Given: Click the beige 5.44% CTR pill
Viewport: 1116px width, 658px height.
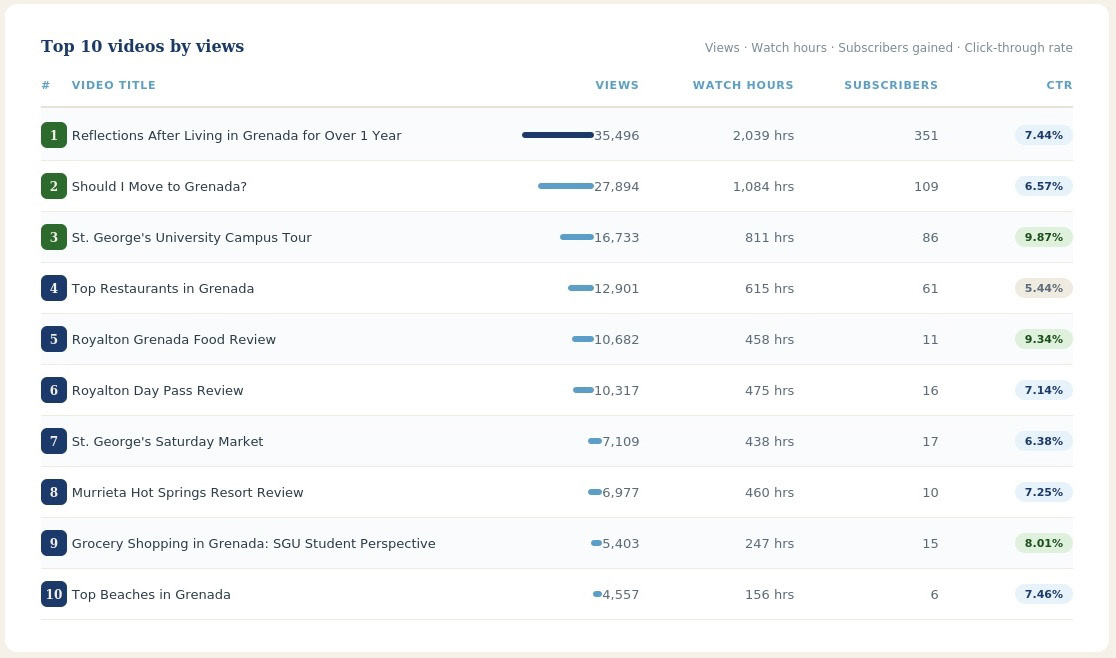Looking at the screenshot, I should coord(1043,288).
